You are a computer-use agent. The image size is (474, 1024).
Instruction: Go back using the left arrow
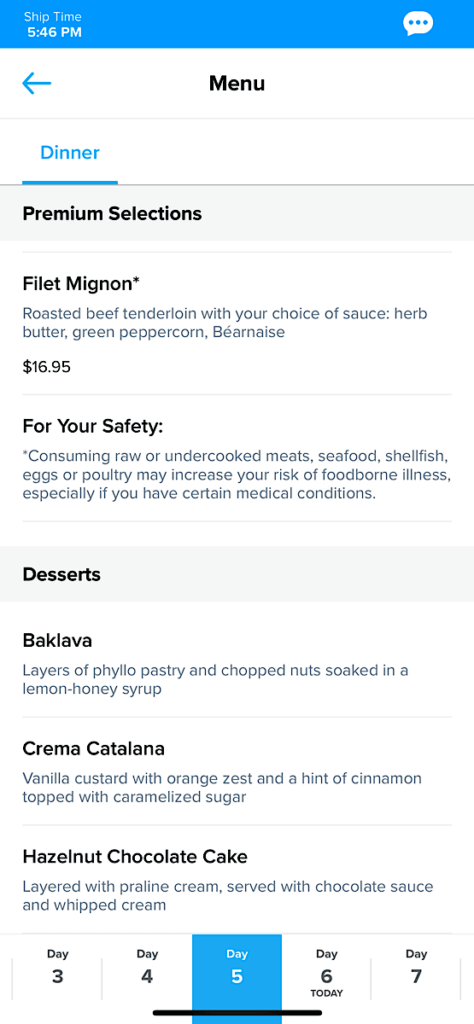(x=37, y=83)
